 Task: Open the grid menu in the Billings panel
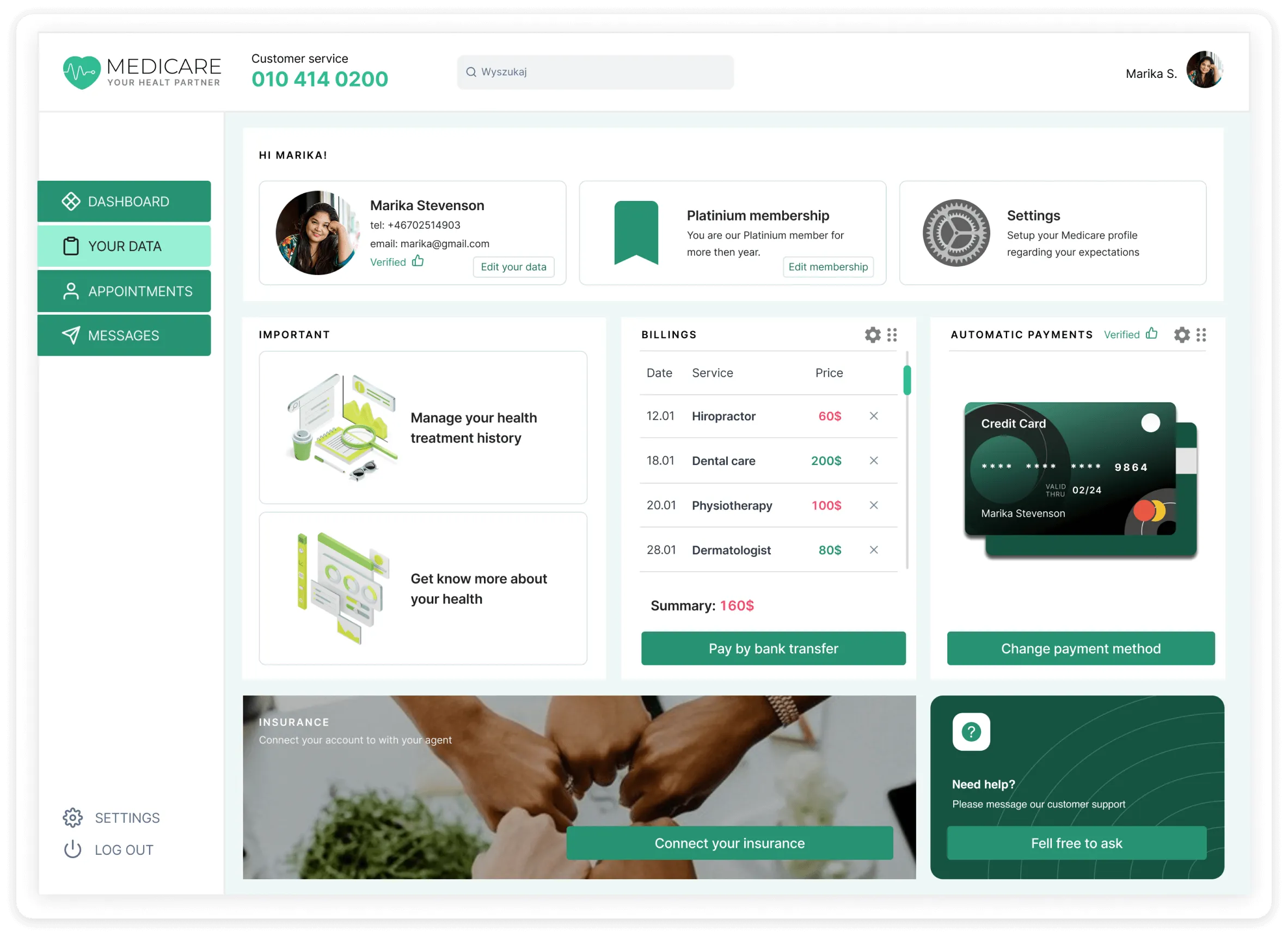coord(892,334)
